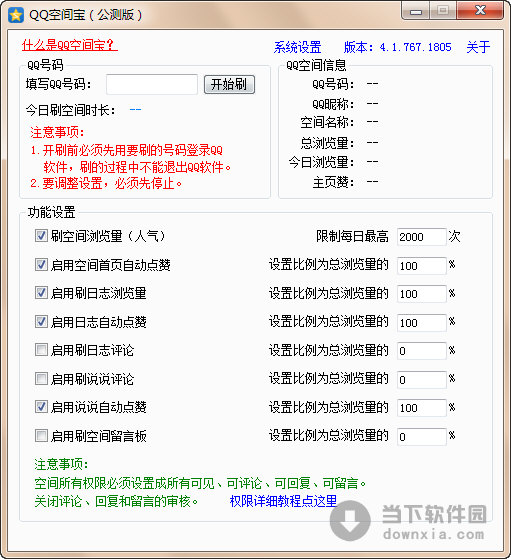
Task: Enable 启用刷空间留言板 checkbox
Action: point(41,436)
